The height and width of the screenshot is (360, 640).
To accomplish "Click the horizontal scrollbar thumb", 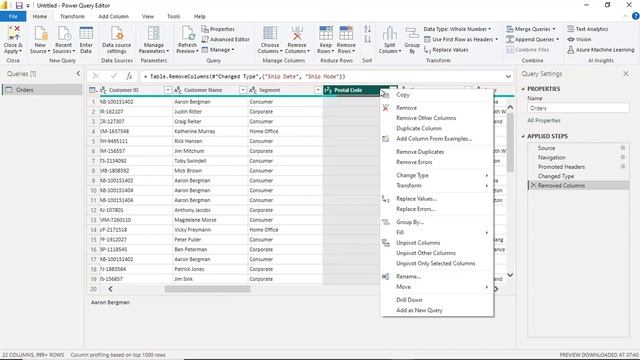I will click(x=207, y=289).
